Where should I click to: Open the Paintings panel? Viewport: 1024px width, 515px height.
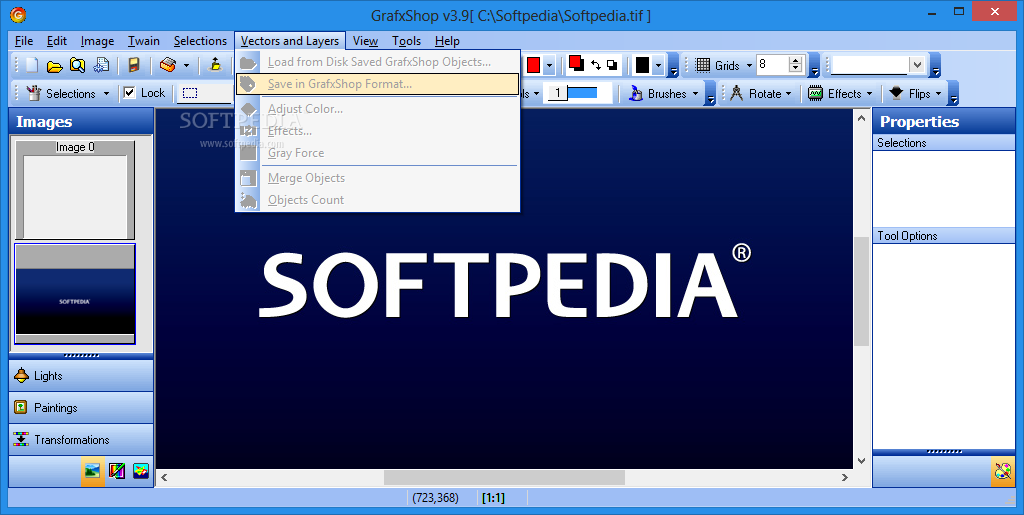coord(81,407)
